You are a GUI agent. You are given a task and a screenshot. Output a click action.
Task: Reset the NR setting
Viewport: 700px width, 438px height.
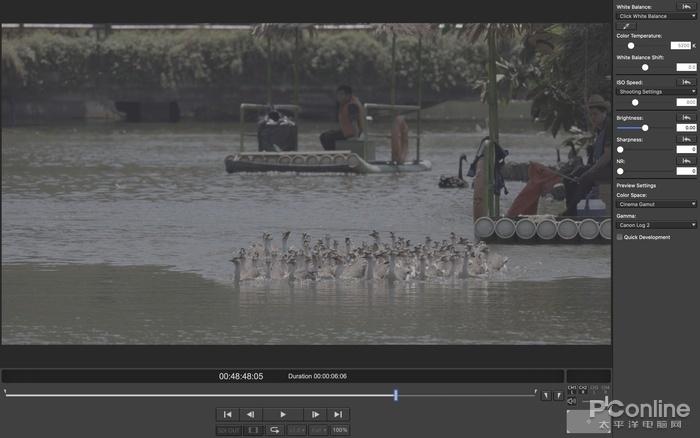pos(686,161)
